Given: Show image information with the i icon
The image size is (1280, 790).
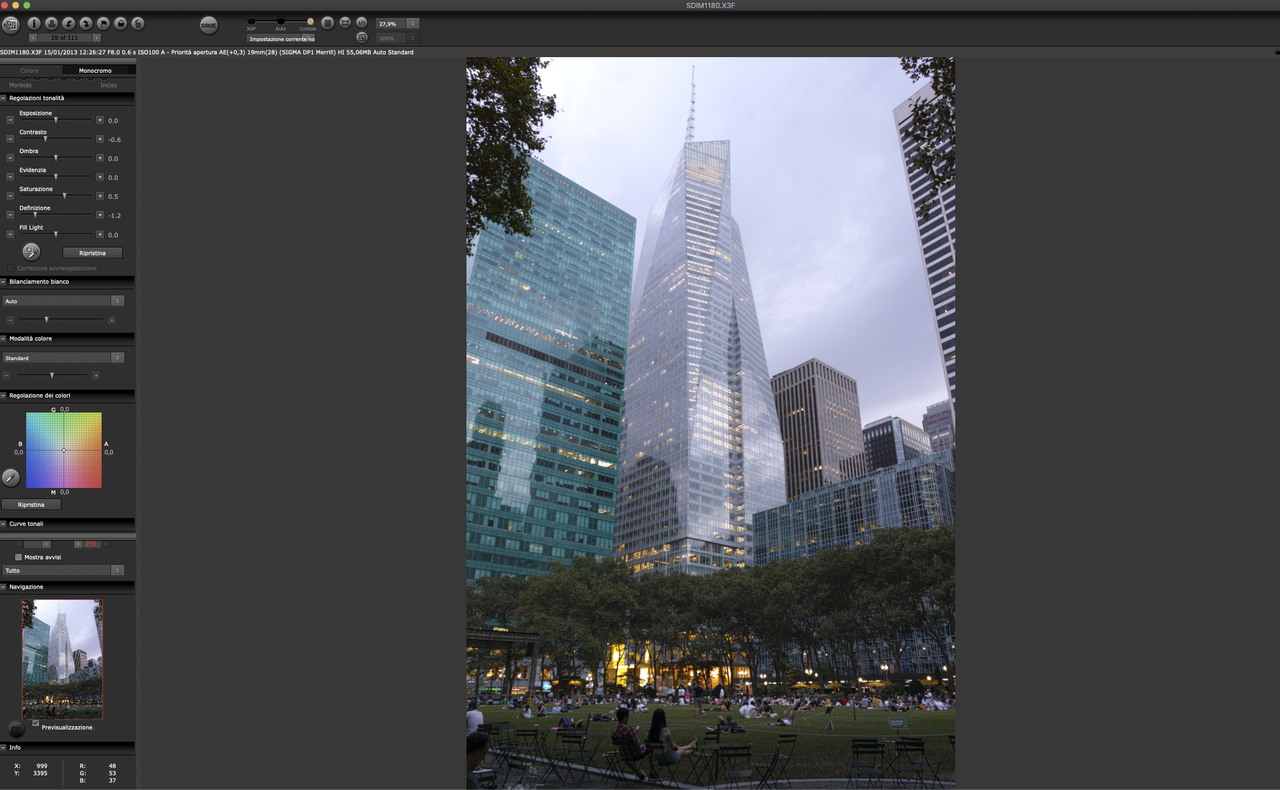Looking at the screenshot, I should point(34,23).
